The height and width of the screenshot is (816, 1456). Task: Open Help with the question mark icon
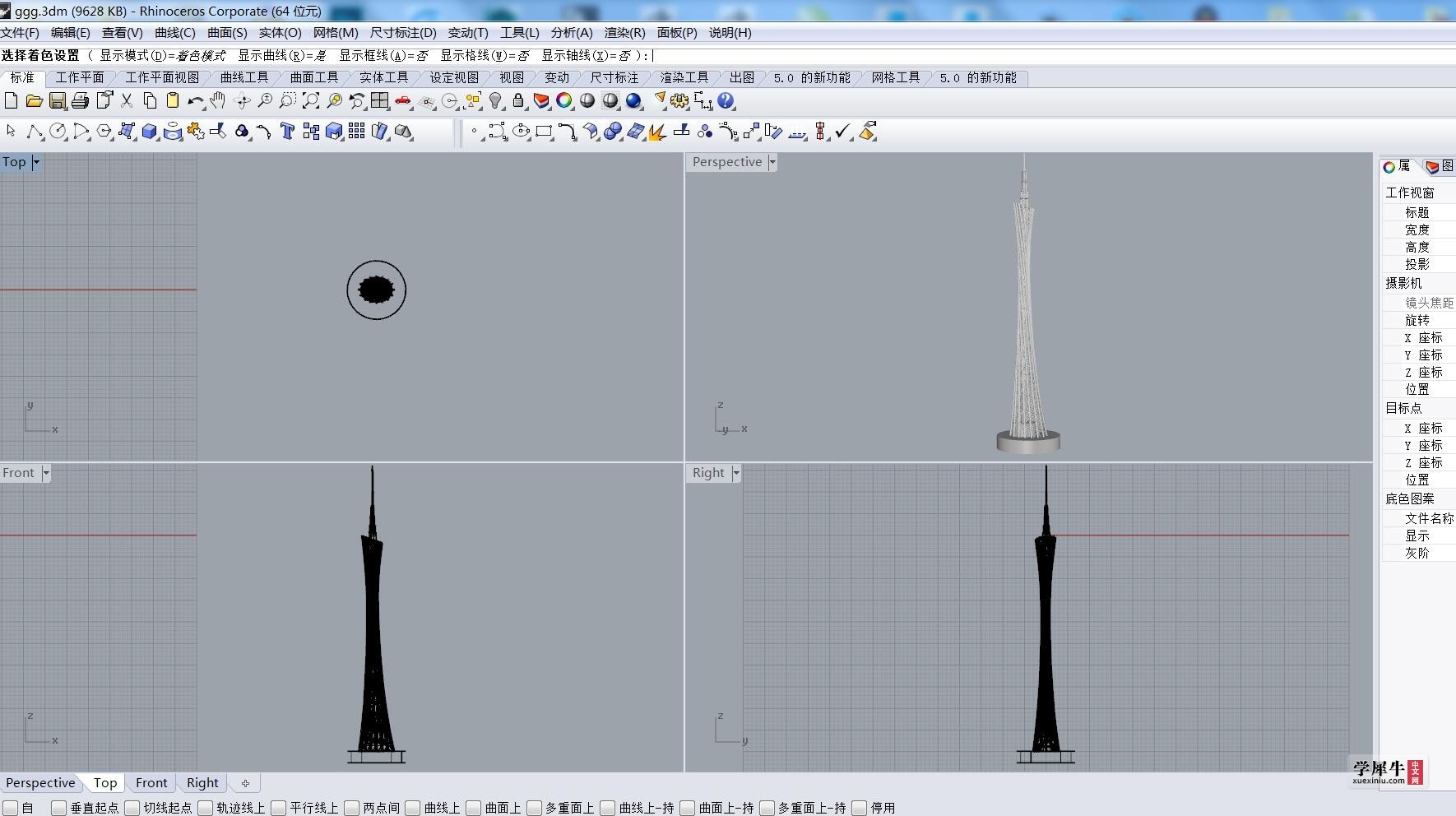point(726,100)
